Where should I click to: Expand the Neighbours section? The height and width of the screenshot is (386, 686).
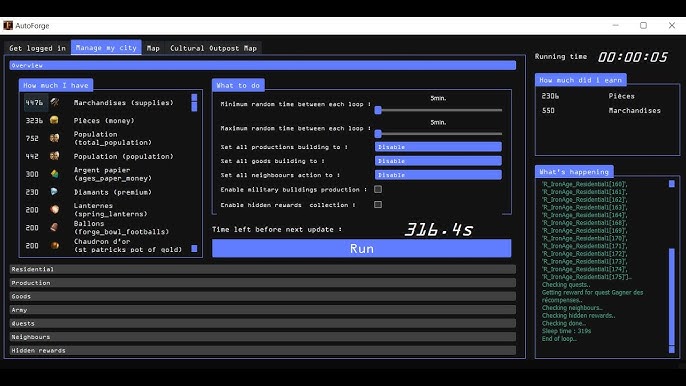click(262, 337)
